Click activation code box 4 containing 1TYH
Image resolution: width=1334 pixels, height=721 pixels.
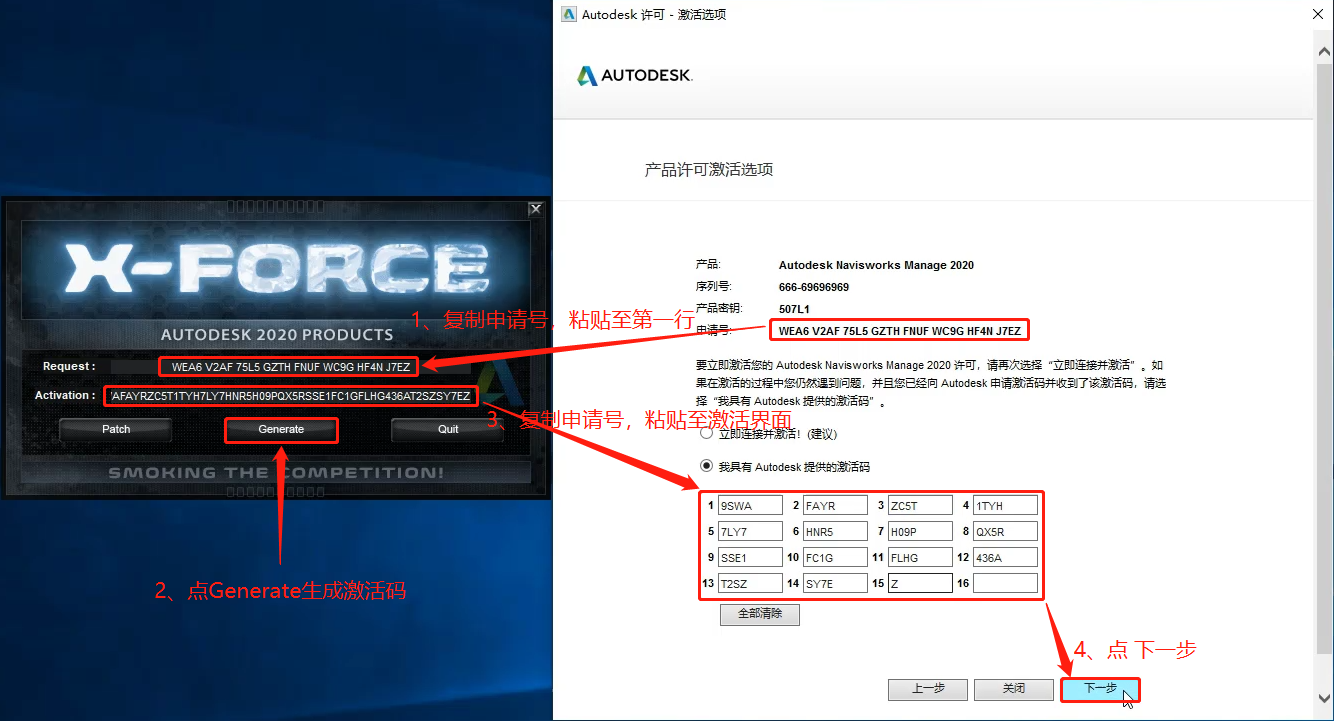(1005, 506)
